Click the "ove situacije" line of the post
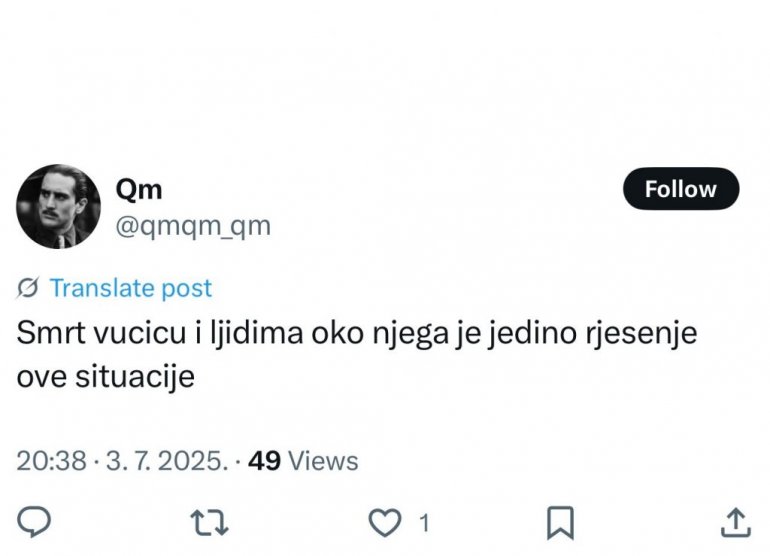Viewport: 770px width, 556px height. click(x=103, y=380)
